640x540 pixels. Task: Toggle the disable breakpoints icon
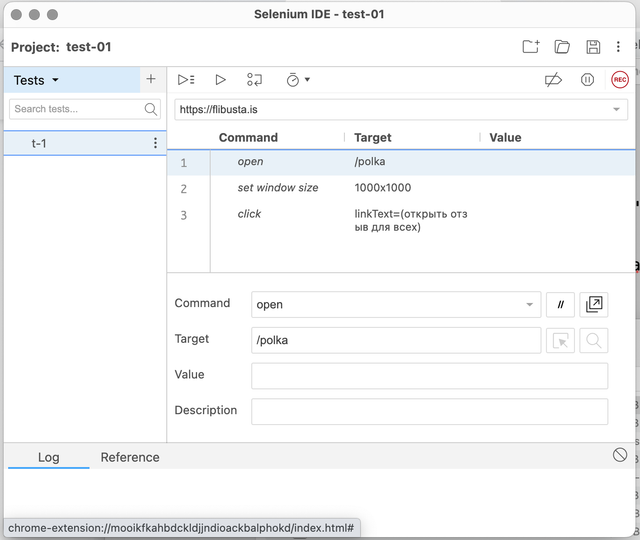pos(553,80)
